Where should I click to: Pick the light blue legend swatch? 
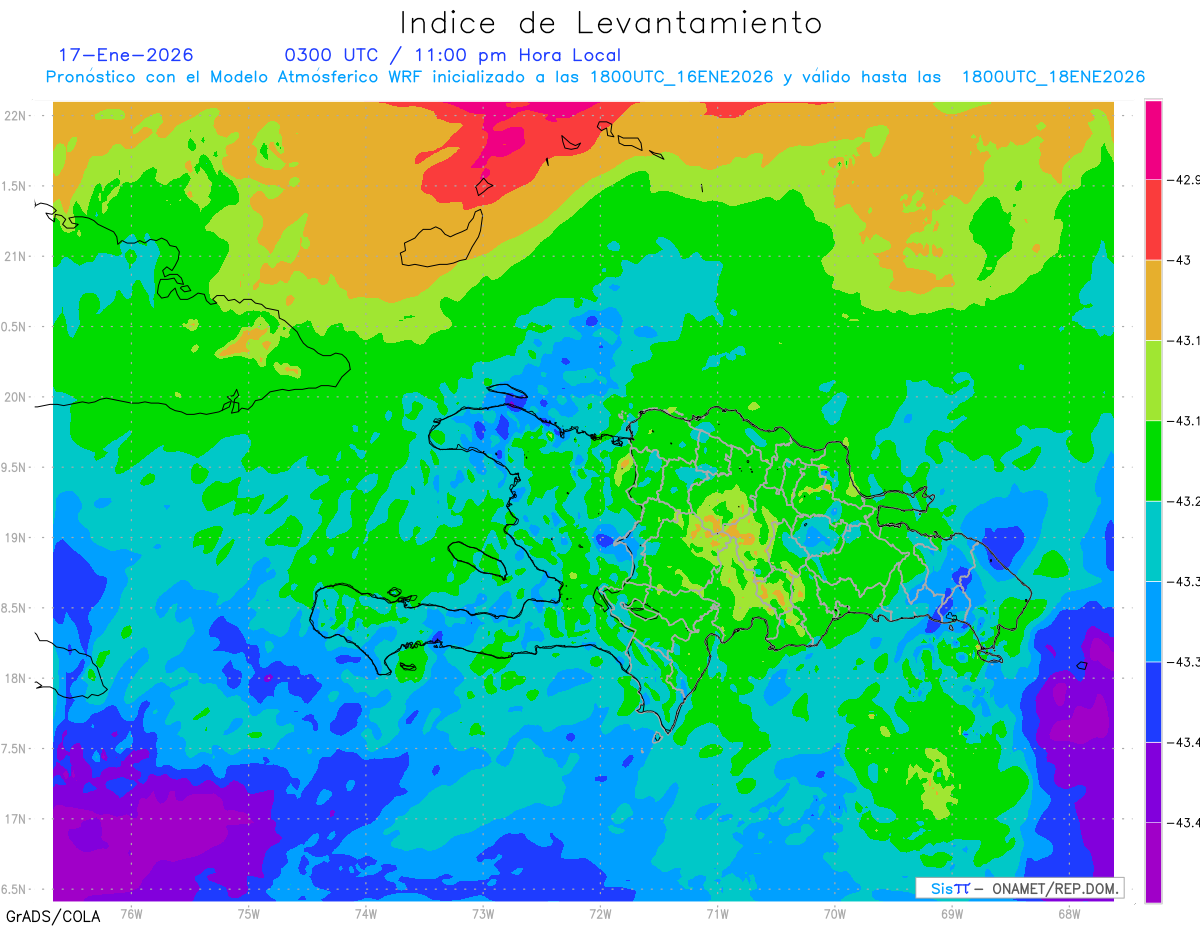[1153, 621]
